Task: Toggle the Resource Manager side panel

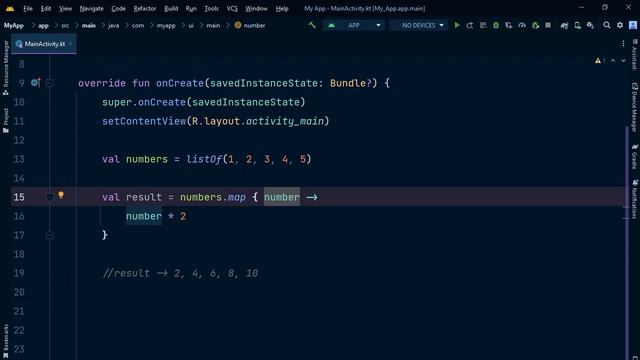Action: tap(6, 67)
